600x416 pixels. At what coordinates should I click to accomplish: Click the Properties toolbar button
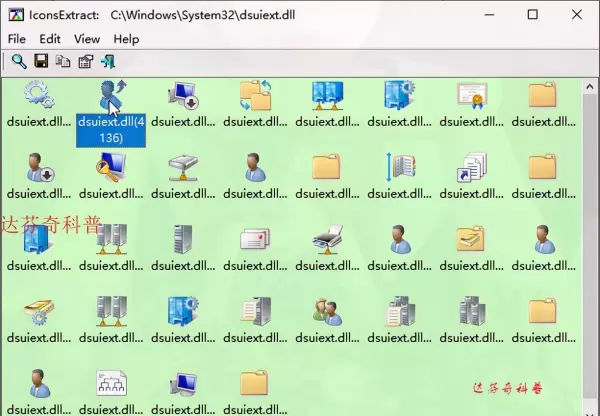(86, 61)
